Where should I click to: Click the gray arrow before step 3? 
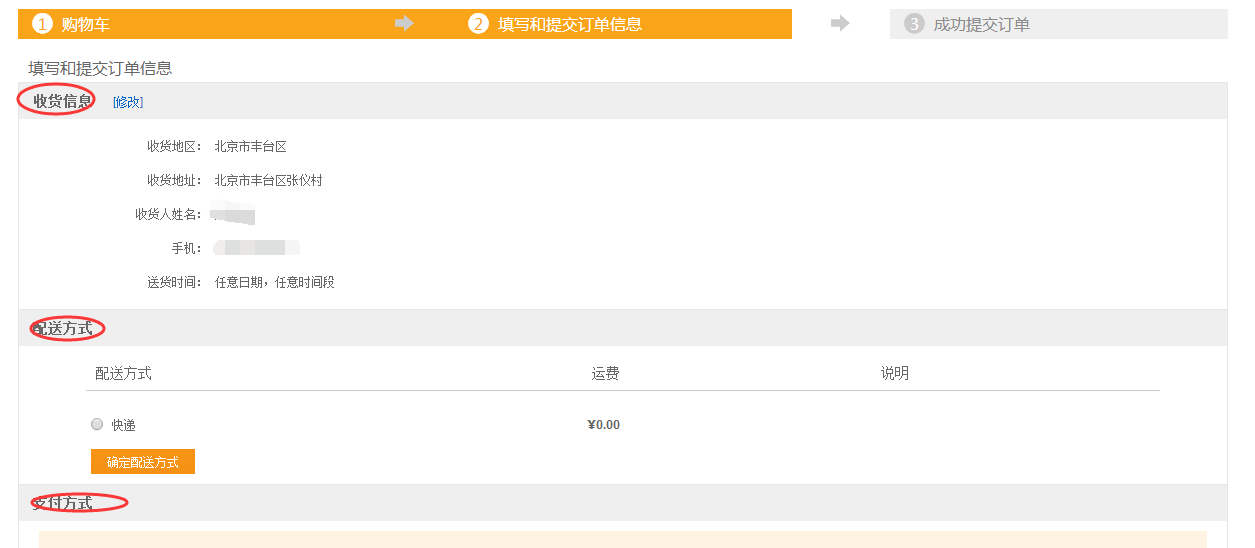(x=840, y=24)
